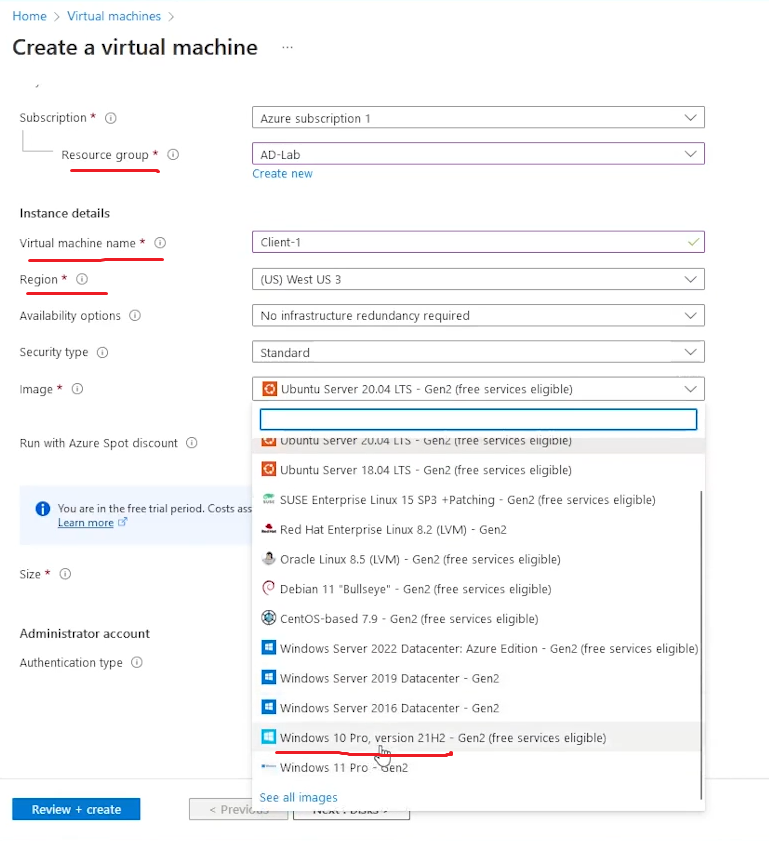Image resolution: width=769 pixels, height=841 pixels.
Task: Click the Review + create button
Action: [x=76, y=809]
